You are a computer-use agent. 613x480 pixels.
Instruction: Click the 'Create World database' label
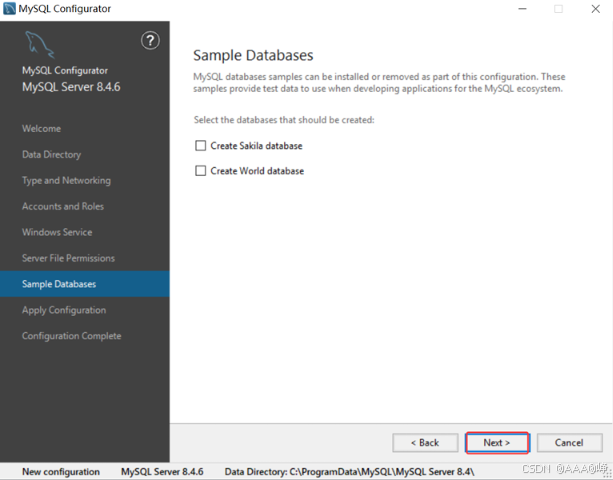click(257, 171)
